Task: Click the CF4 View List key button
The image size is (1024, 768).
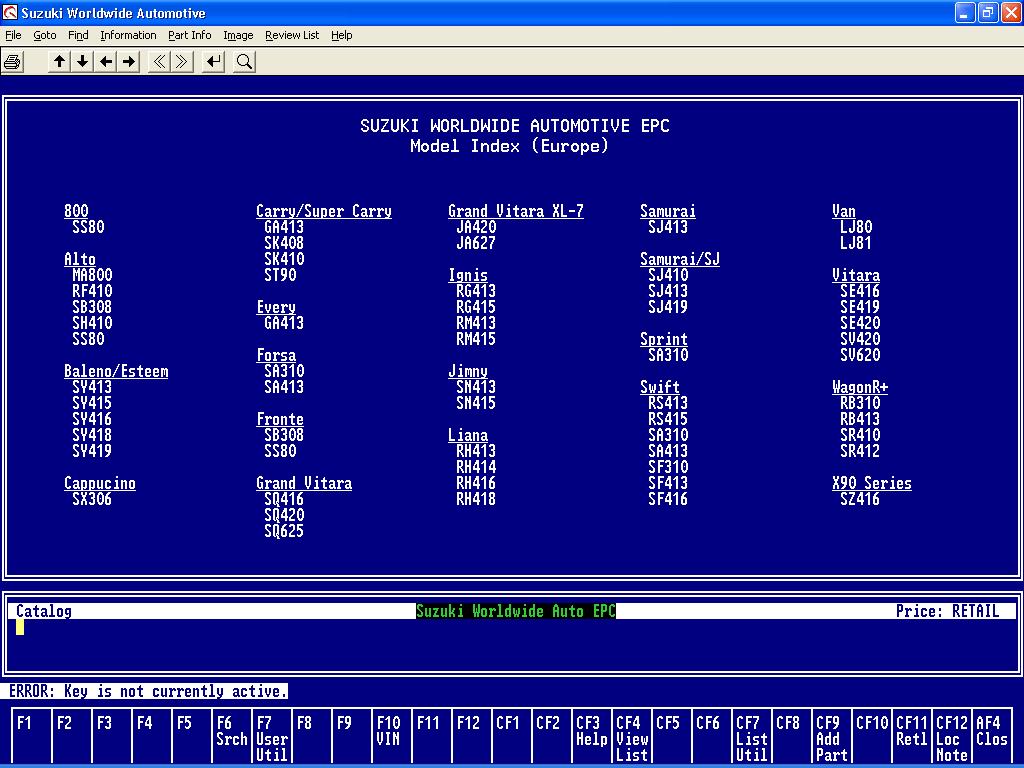Action: tap(631, 736)
